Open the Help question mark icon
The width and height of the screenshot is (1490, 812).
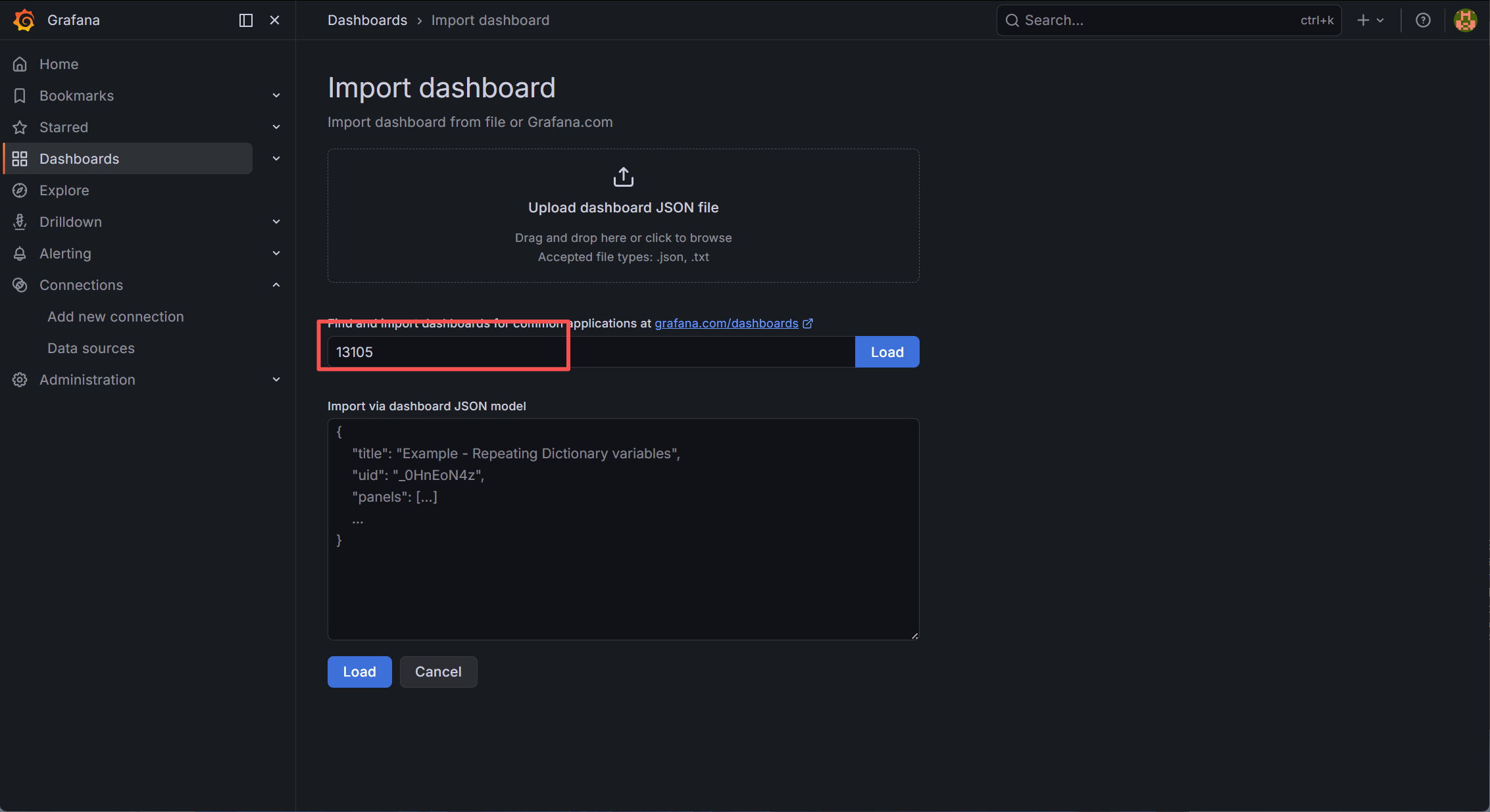click(x=1423, y=20)
